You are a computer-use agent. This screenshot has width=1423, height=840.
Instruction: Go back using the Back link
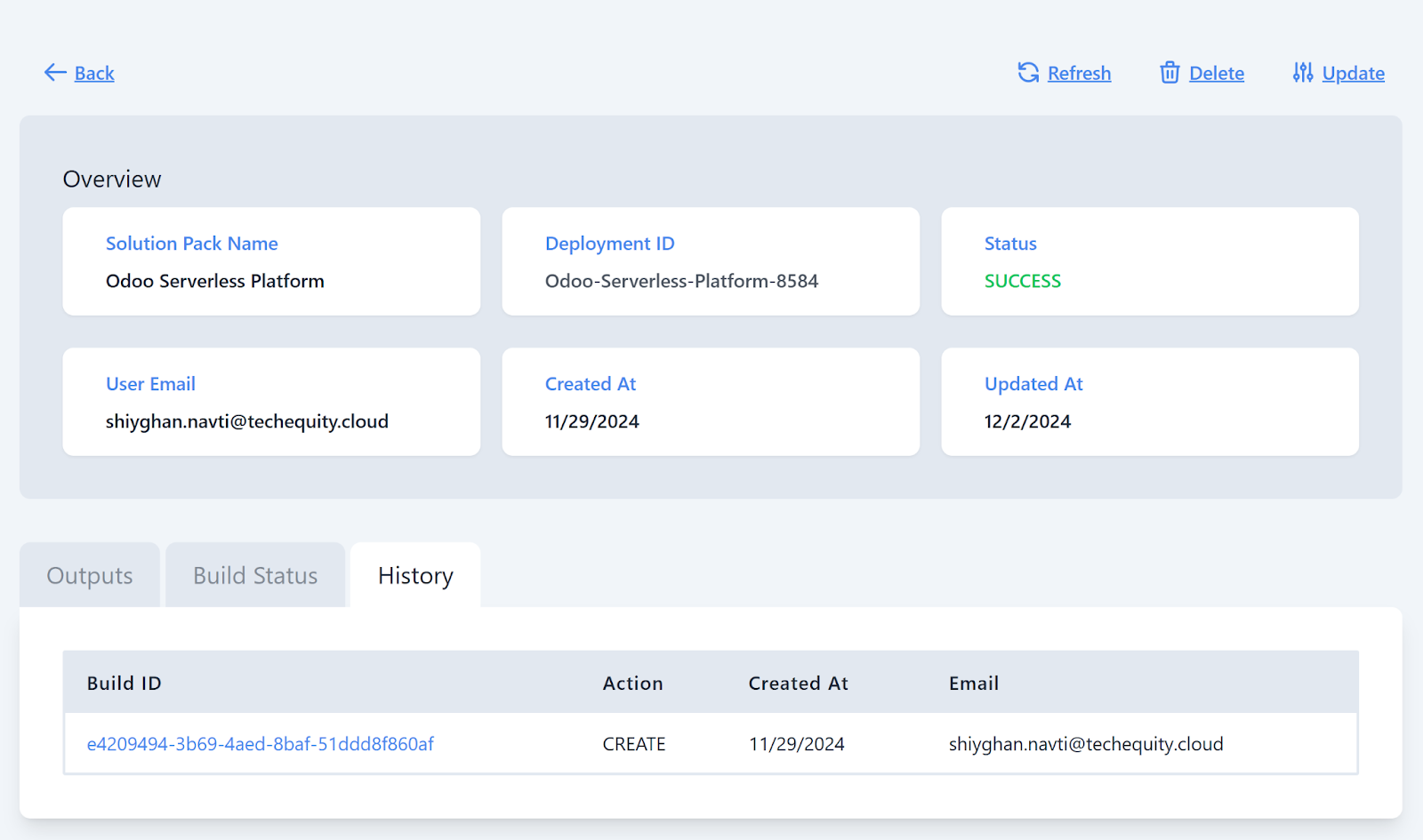[x=94, y=74]
